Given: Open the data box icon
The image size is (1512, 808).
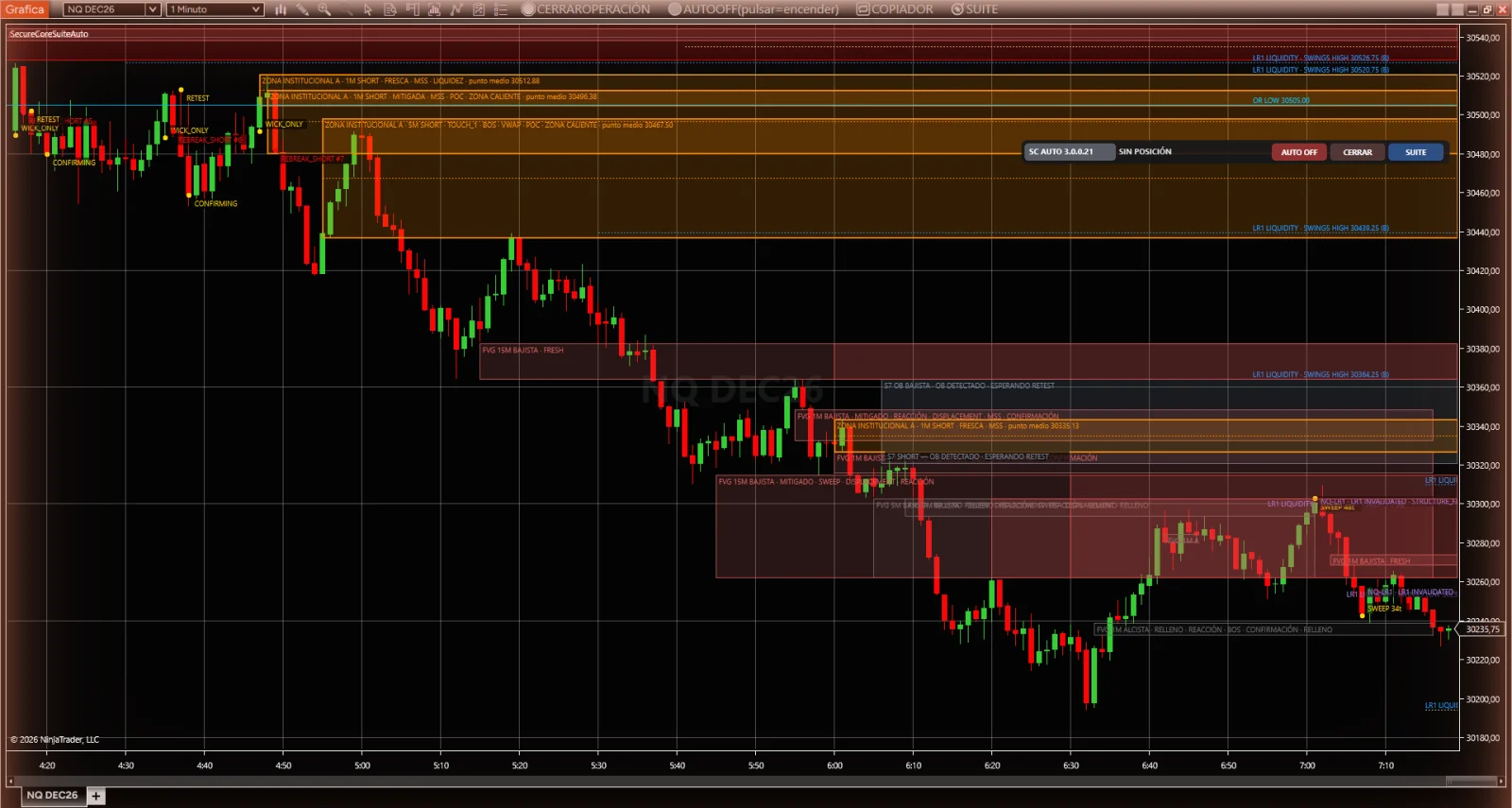Looking at the screenshot, I should [x=390, y=9].
